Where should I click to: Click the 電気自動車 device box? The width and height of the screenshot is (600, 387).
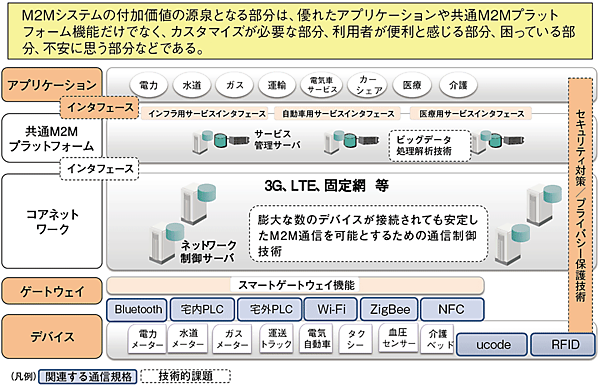click(316, 338)
